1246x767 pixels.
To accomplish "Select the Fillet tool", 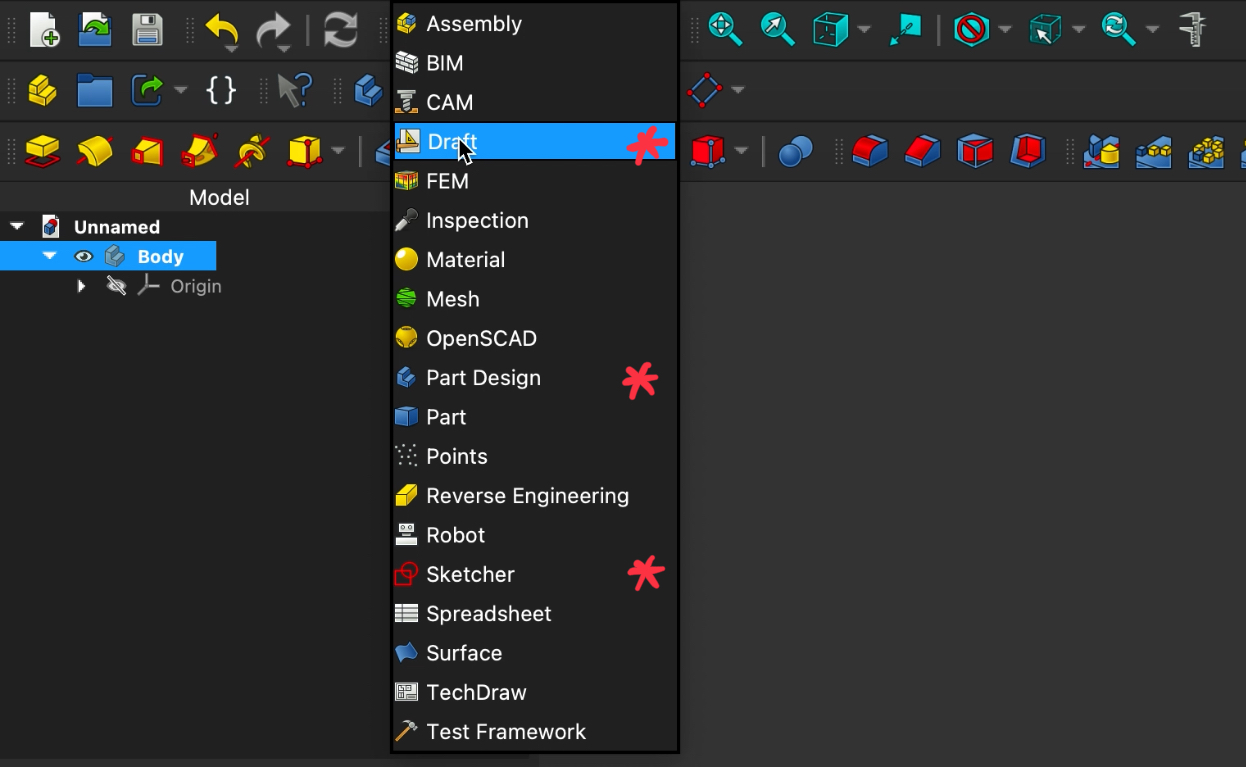I will coord(871,151).
